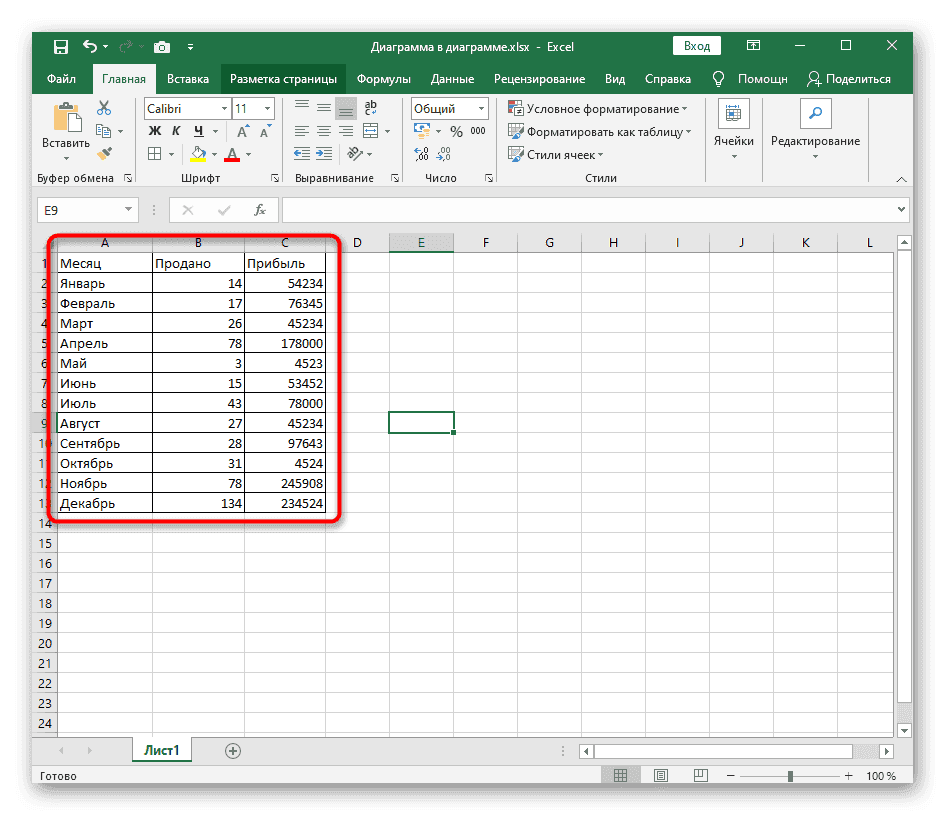Add a new sheet with plus icon
Screen dimensions: 945x815
233,750
